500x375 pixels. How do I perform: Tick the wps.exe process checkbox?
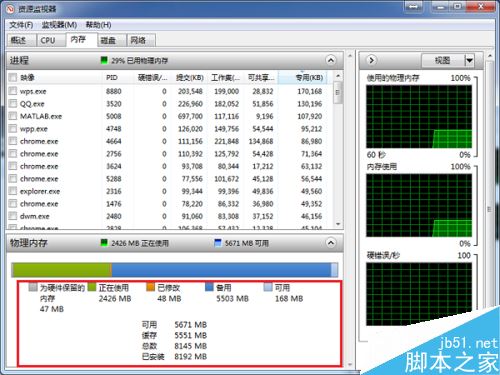click(x=13, y=91)
